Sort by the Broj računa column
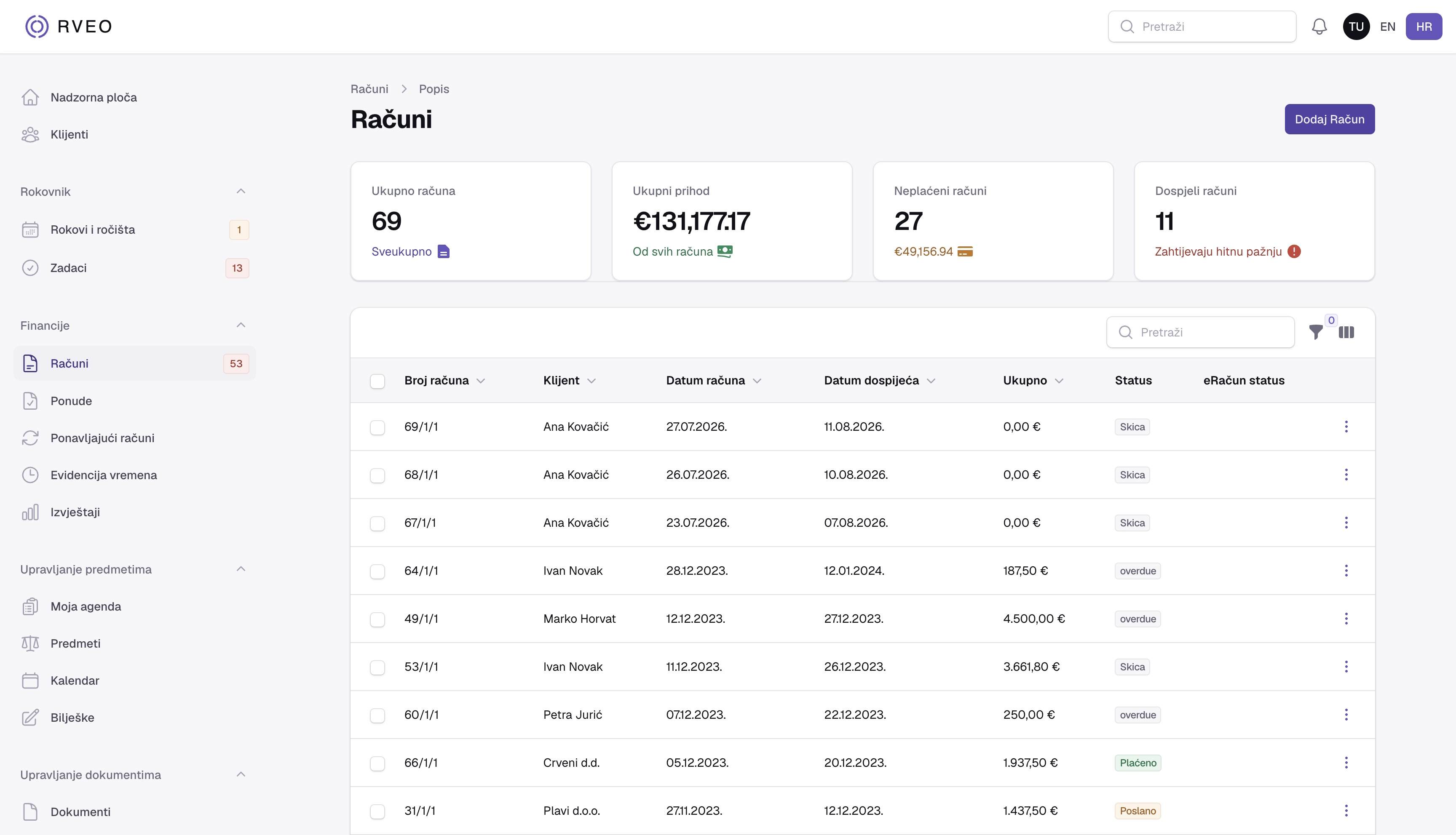This screenshot has width=1456, height=835. click(444, 380)
